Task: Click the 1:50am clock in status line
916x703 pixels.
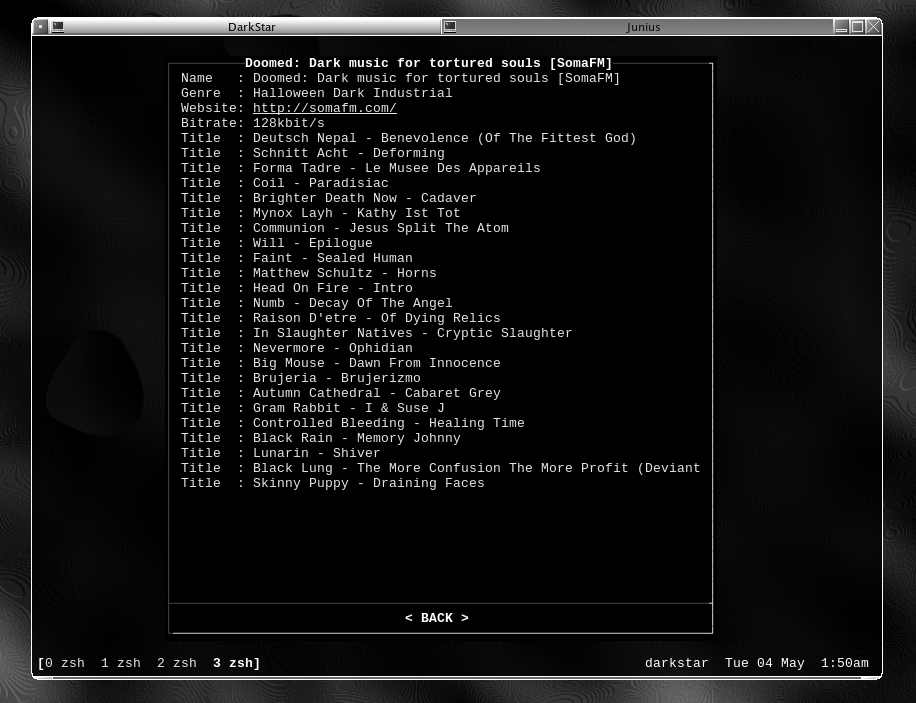Action: (x=844, y=663)
